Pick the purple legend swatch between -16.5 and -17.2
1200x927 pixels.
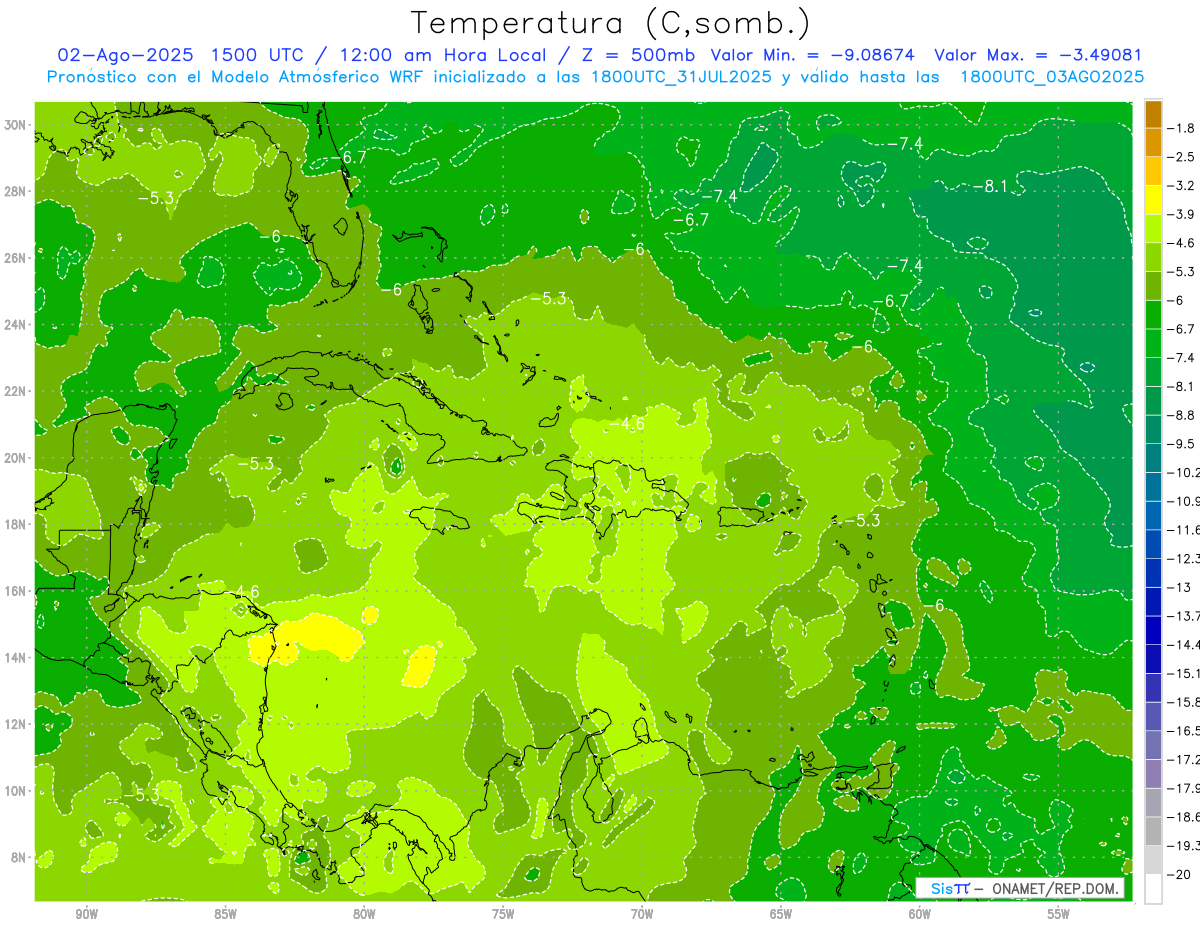pyautogui.click(x=1153, y=745)
